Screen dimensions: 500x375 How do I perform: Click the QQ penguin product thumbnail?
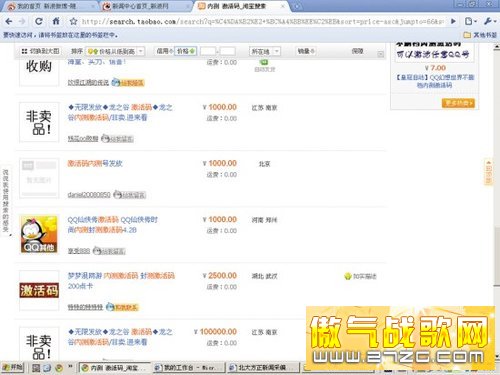pyautogui.click(x=39, y=234)
